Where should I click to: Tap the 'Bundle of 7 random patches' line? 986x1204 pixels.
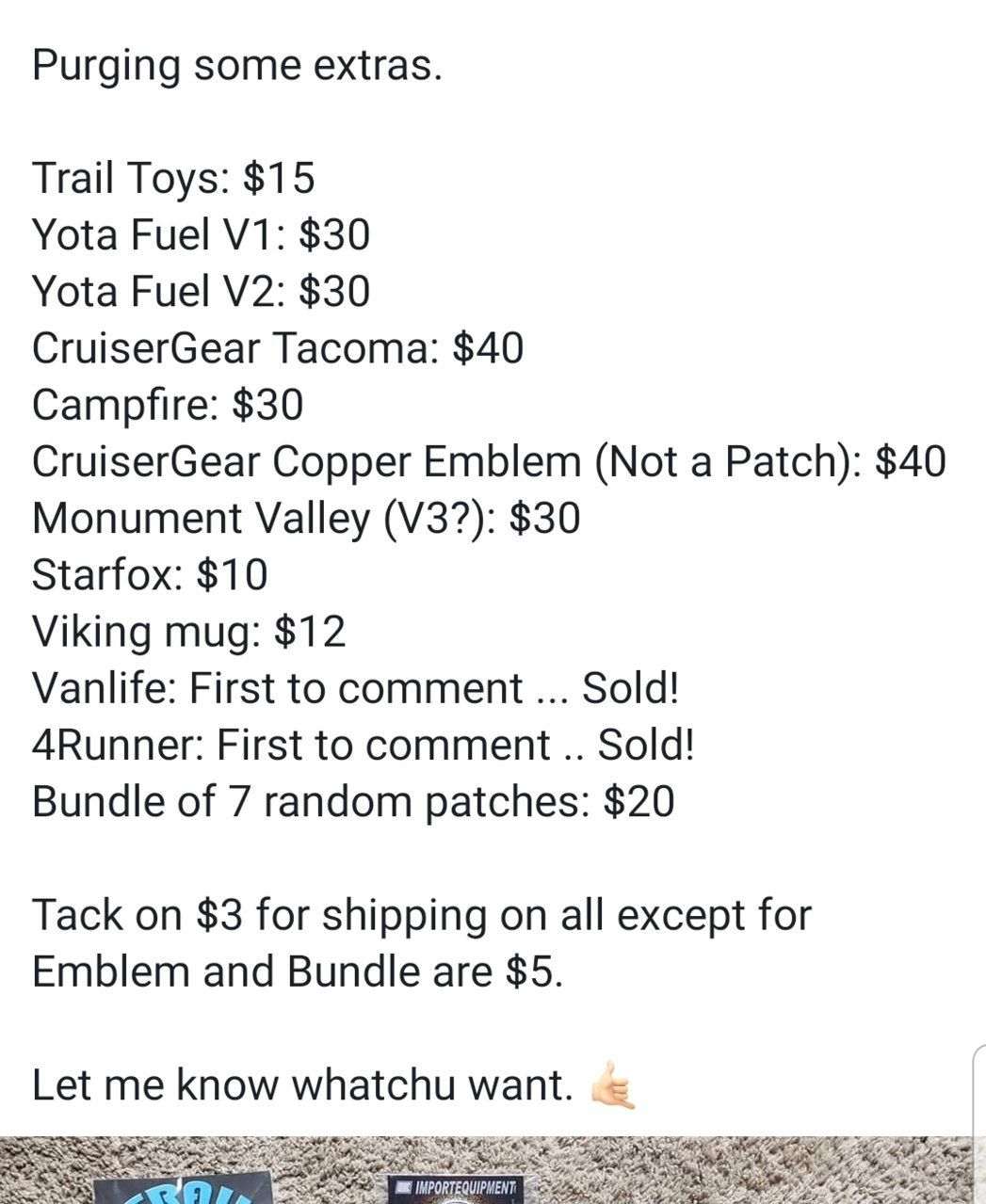coord(353,802)
